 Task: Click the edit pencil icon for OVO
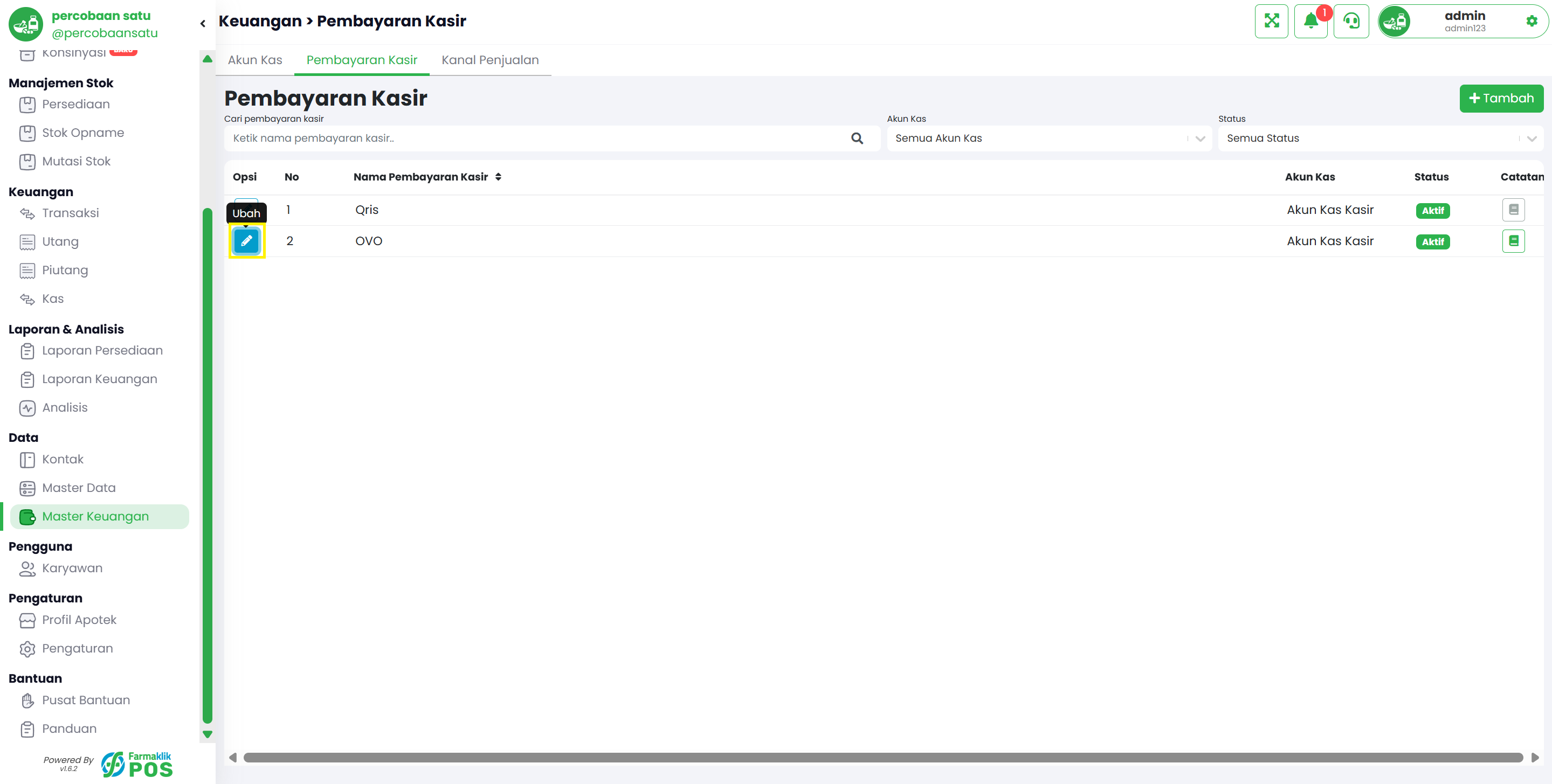246,241
